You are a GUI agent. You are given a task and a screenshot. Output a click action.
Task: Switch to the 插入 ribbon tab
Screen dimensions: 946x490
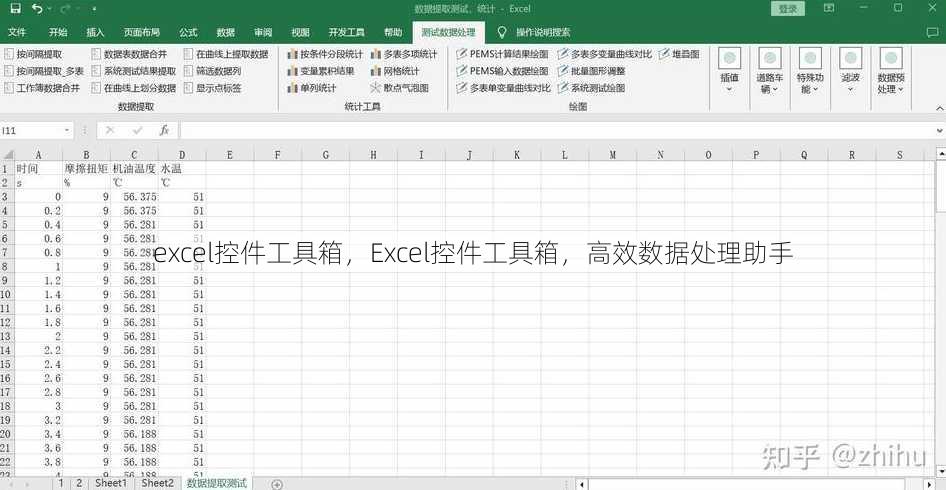pyautogui.click(x=95, y=32)
